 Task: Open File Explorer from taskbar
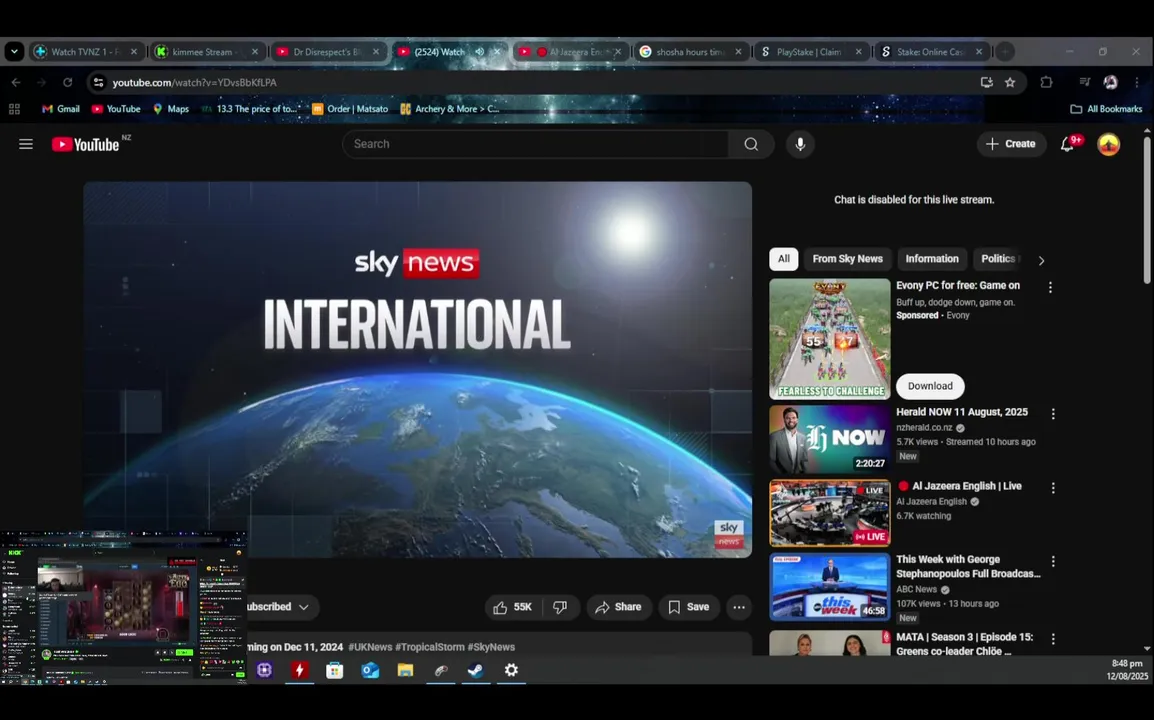[x=405, y=670]
